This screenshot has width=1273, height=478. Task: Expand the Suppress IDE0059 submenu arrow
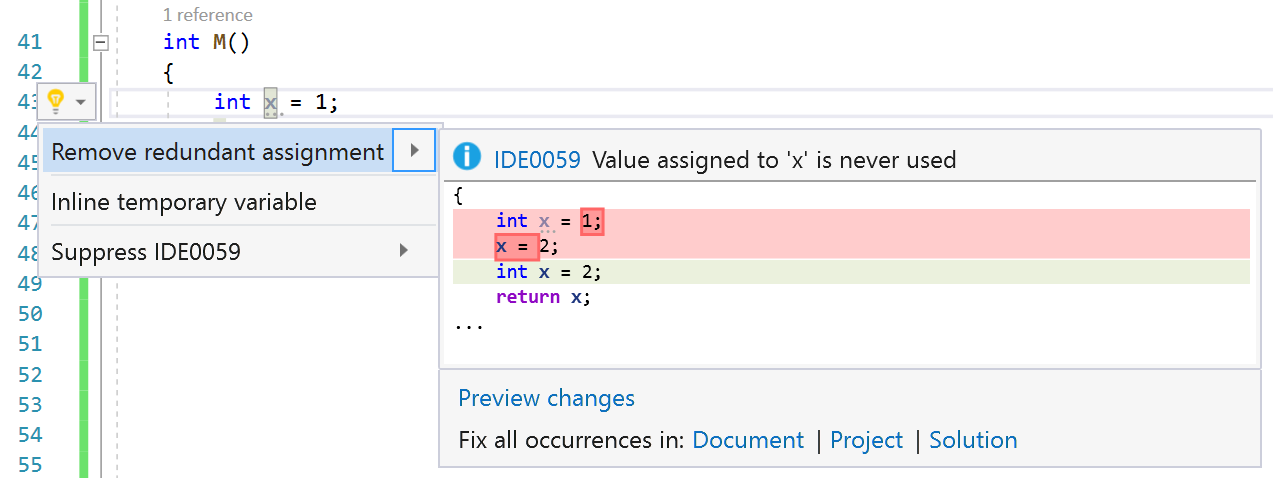coord(404,250)
